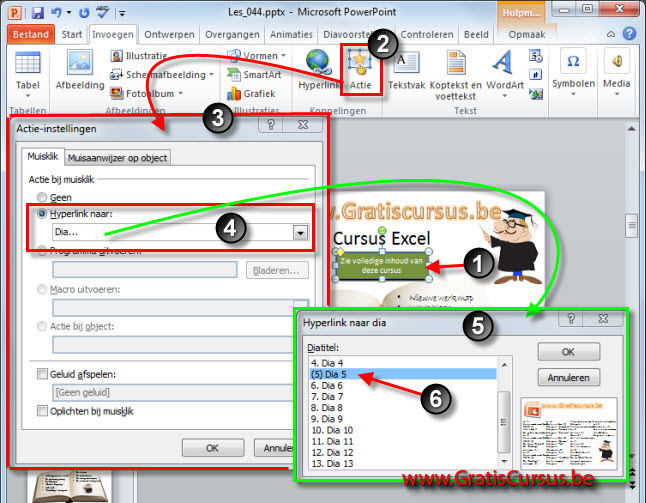
Task: Insert slide number icon
Action: pyautogui.click(x=536, y=75)
